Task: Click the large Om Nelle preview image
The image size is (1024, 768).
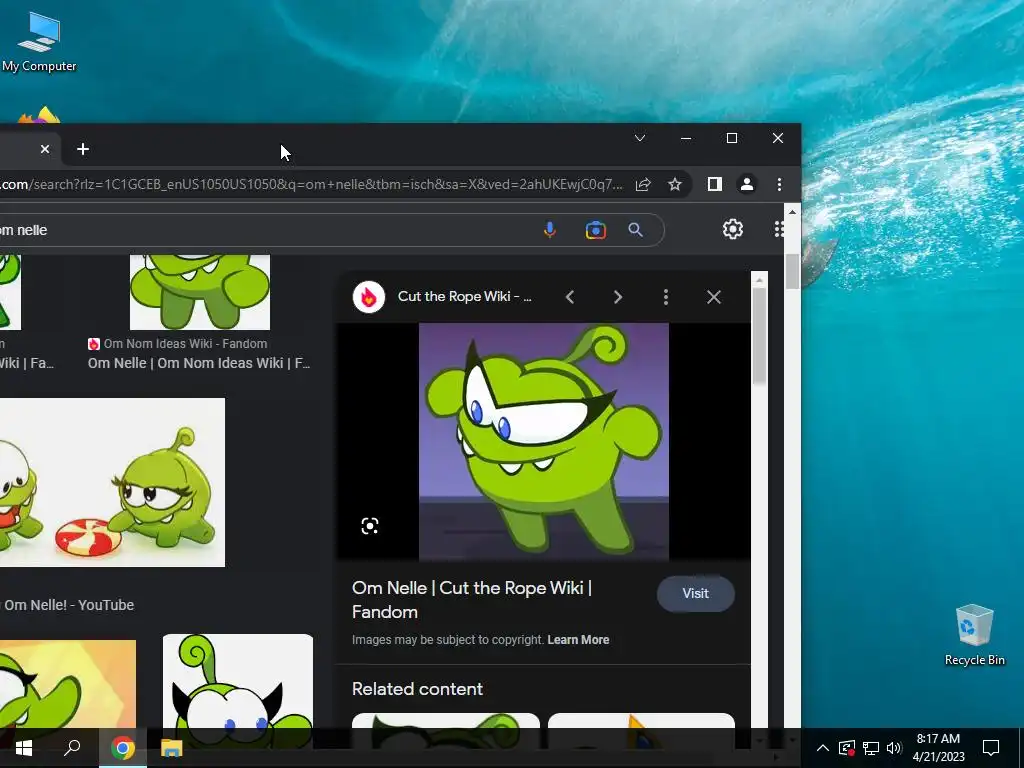Action: (543, 441)
